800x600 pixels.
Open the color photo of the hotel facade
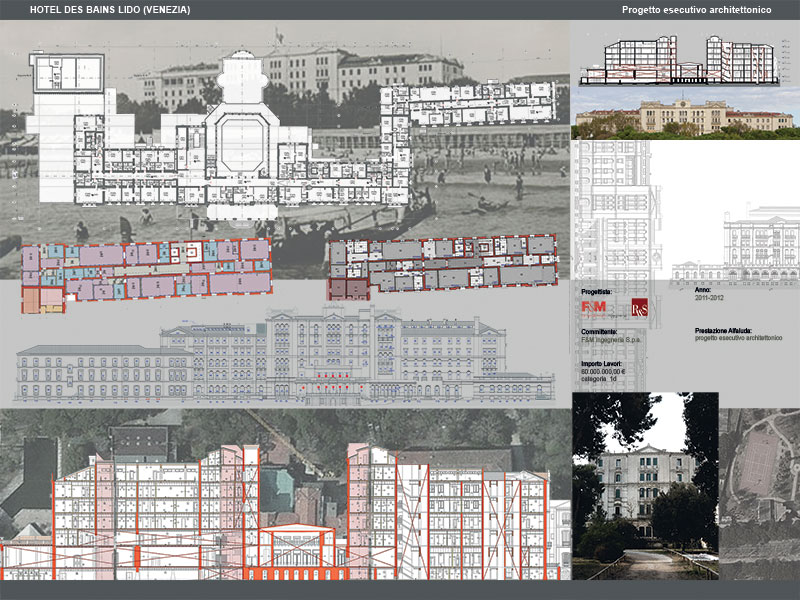tap(685, 113)
